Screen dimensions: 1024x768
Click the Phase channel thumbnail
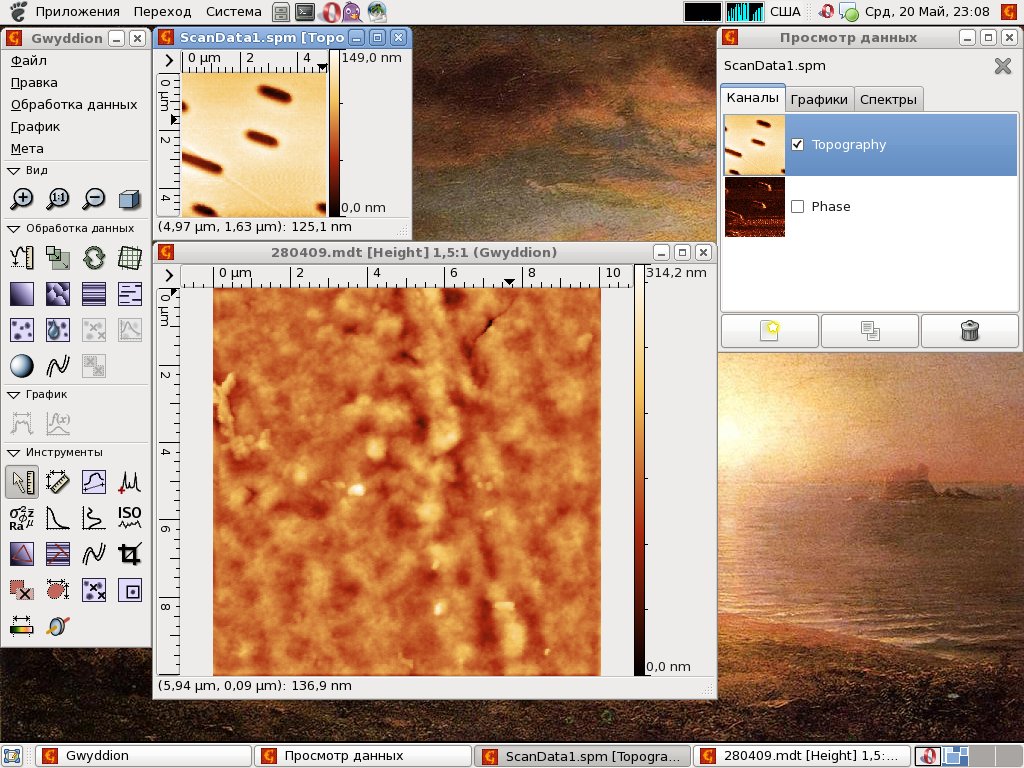tap(754, 206)
